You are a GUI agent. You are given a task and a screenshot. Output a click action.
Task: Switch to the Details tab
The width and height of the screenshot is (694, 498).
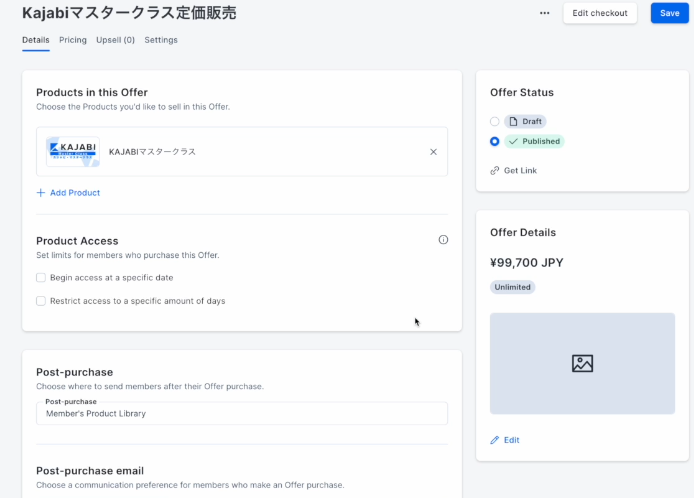[x=36, y=40]
